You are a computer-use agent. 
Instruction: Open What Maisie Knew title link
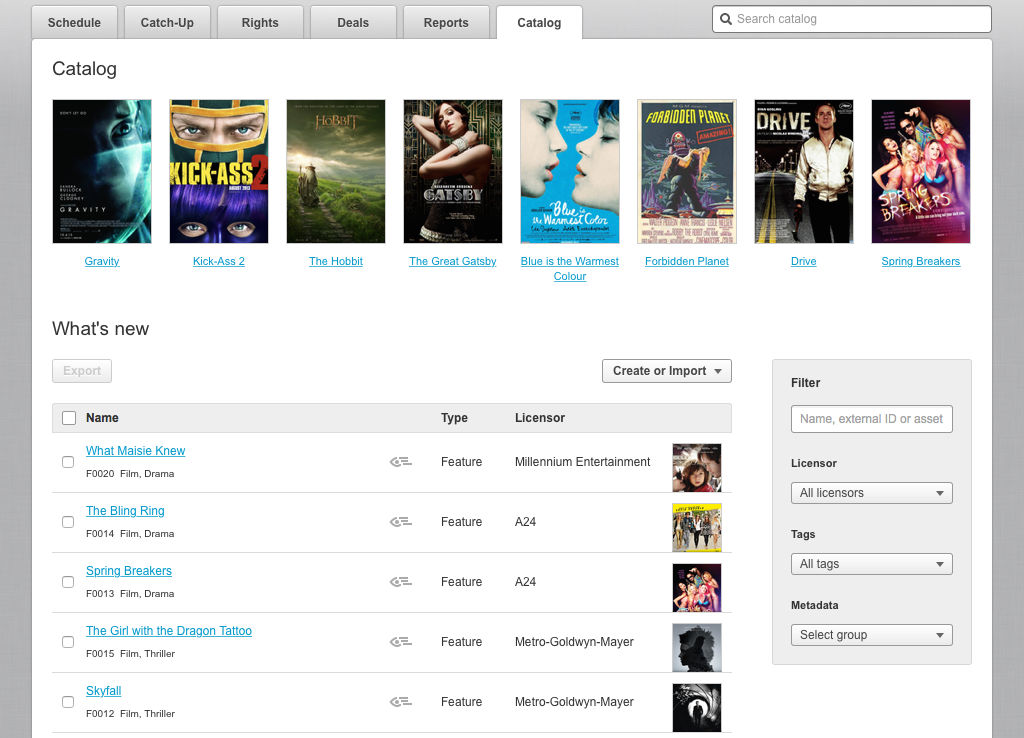click(136, 451)
